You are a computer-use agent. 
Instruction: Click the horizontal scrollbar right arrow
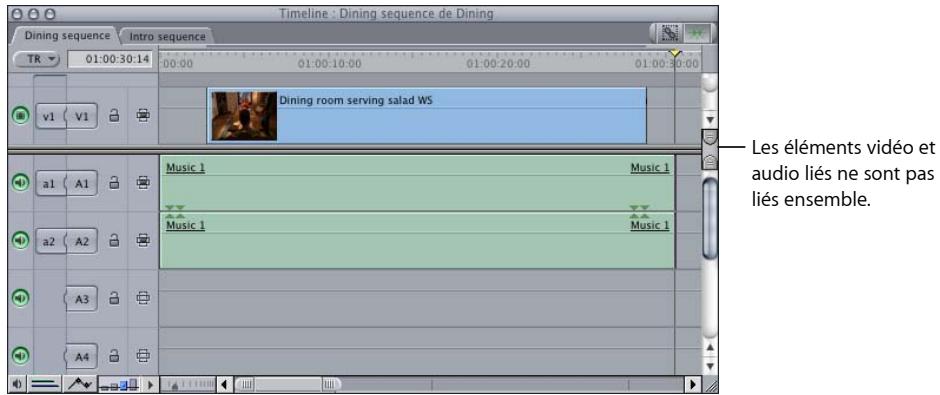(x=692, y=384)
